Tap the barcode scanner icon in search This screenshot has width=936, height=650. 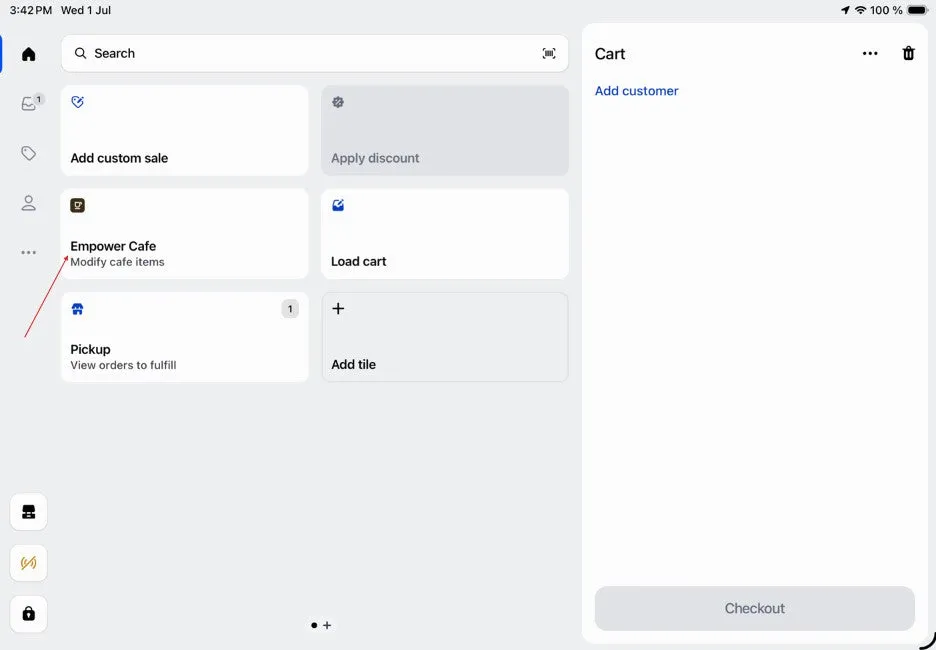click(x=549, y=54)
